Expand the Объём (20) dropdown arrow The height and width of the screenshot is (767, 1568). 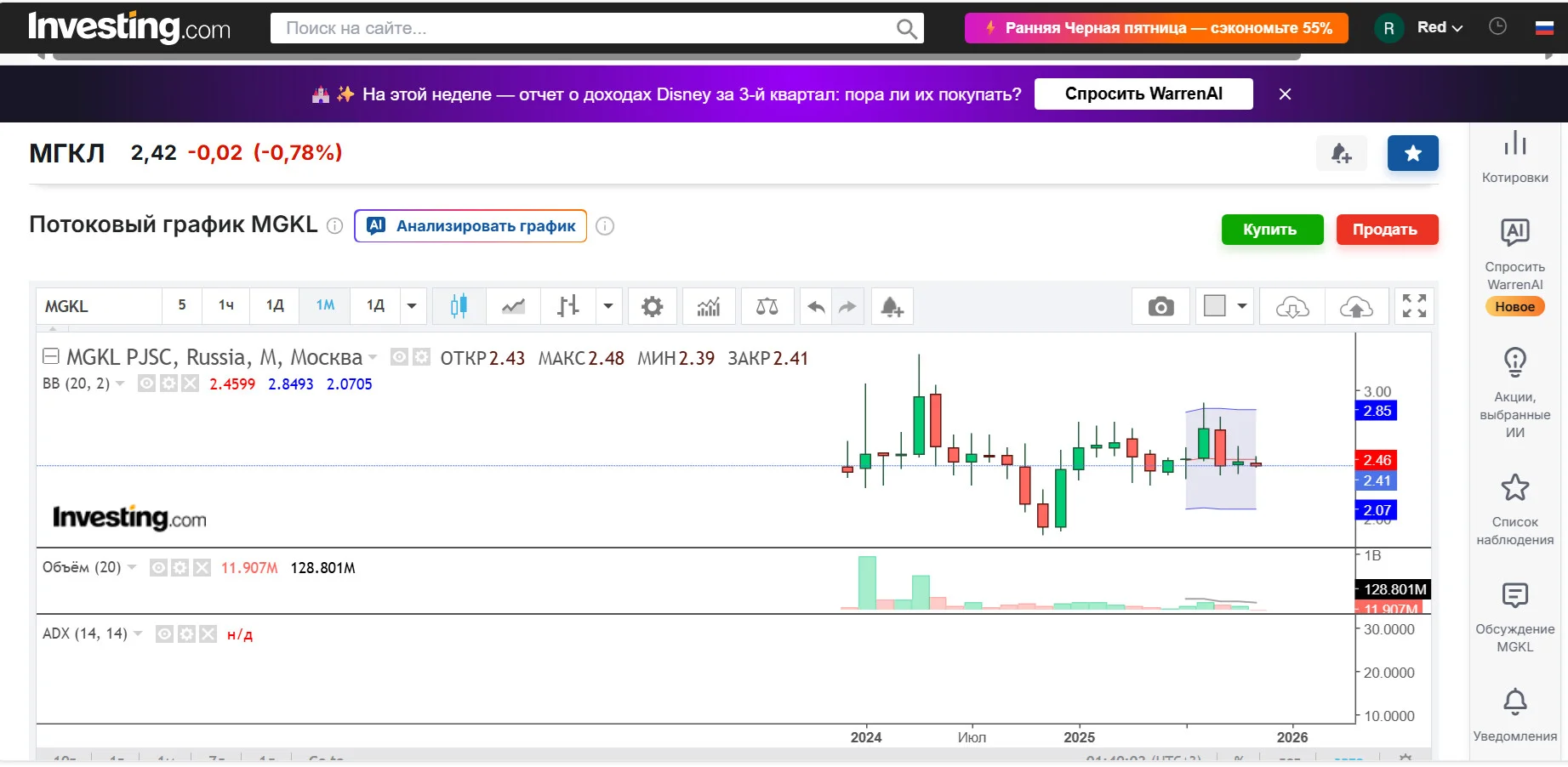point(132,567)
